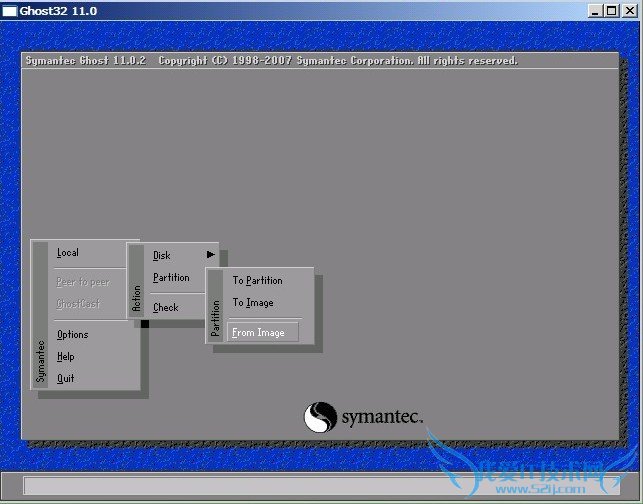Select Disk in the Action menu
This screenshot has width=643, height=504.
[162, 255]
